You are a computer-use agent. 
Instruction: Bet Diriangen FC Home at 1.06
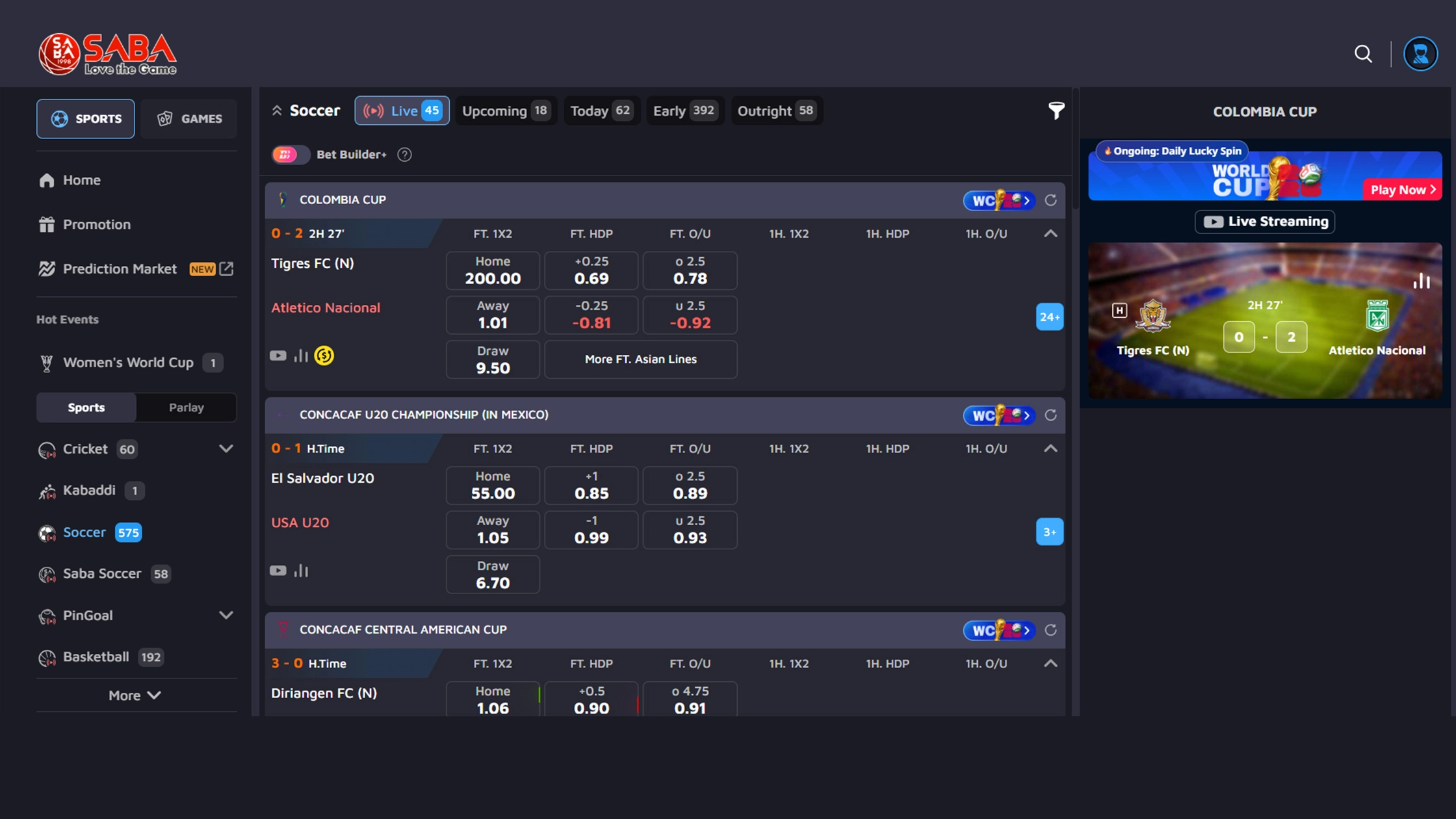[493, 699]
